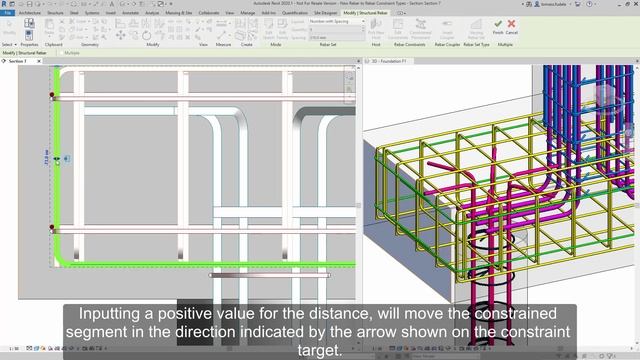The height and width of the screenshot is (360, 640).
Task: Close the Section 1 view tab
Action: [x=39, y=61]
